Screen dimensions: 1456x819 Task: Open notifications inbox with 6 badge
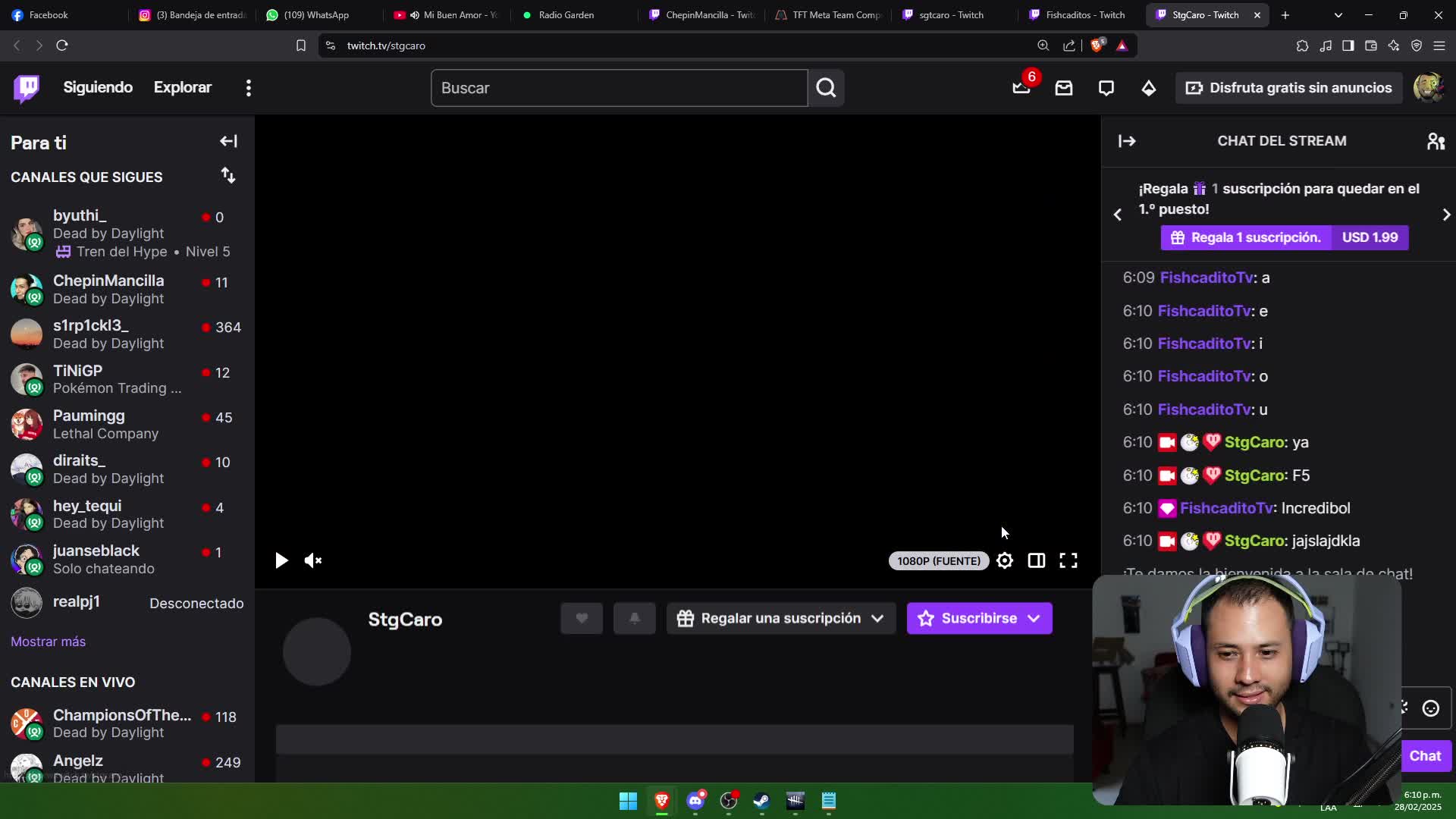[x=1021, y=88]
